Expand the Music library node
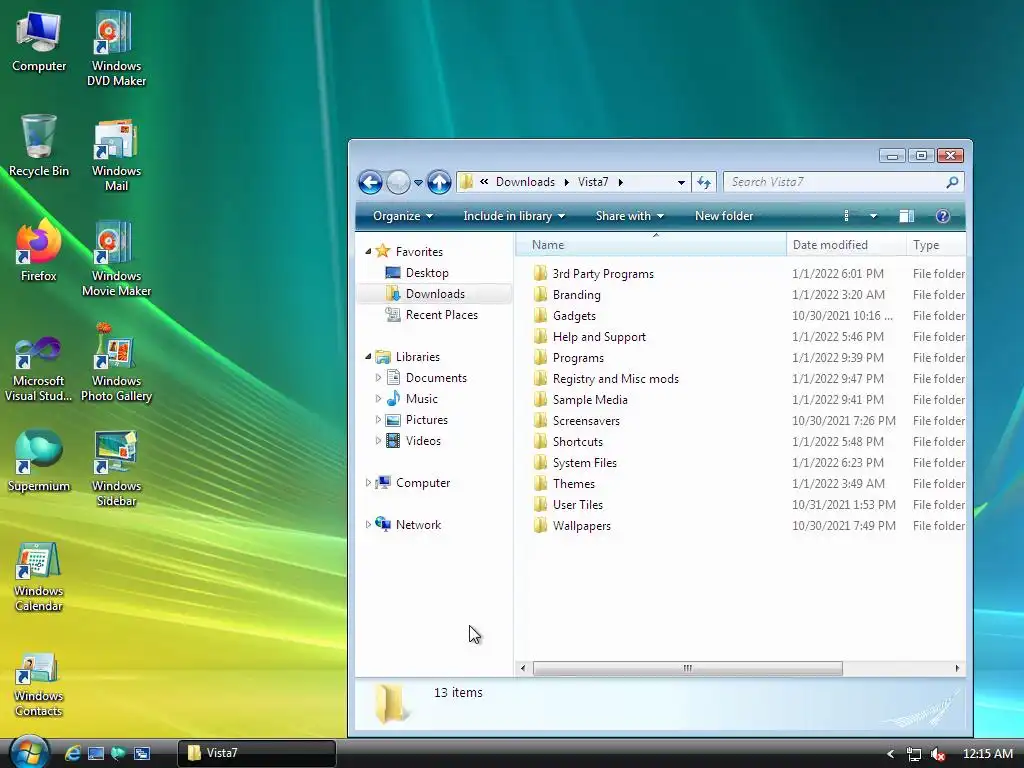The width and height of the screenshot is (1024, 768). coord(378,398)
